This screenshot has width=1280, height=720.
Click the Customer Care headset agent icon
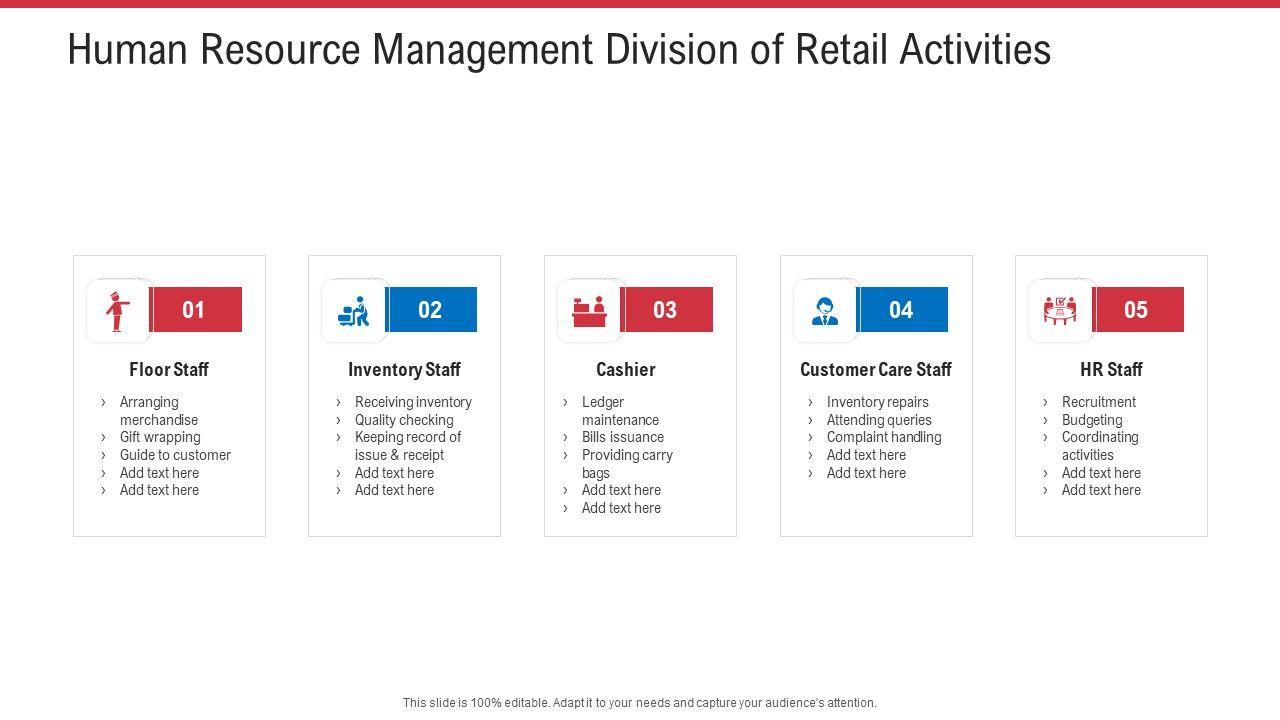pos(825,311)
